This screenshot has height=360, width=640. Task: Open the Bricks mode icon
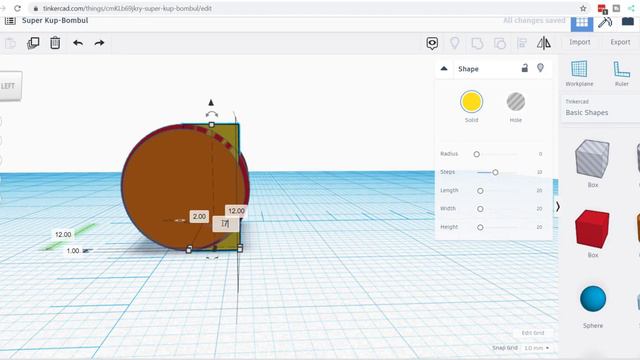(x=628, y=21)
